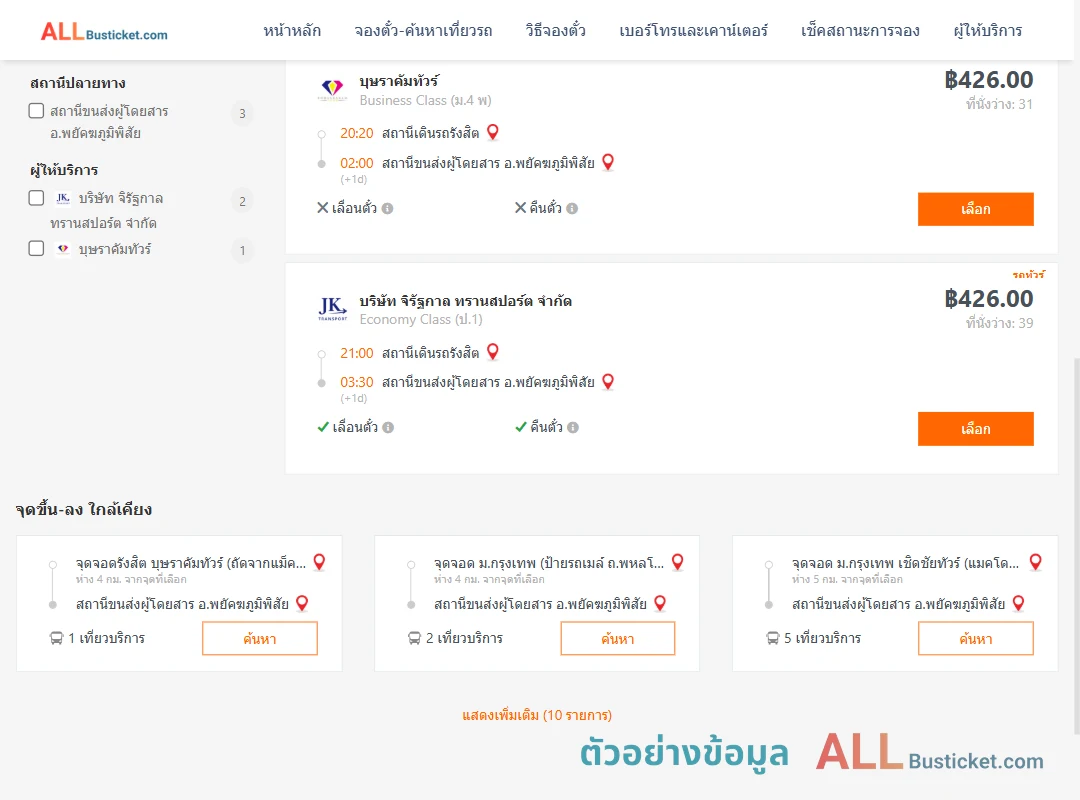Click ที่นั่งว่าง: 39 seat count
The image size is (1080, 800).
click(999, 323)
